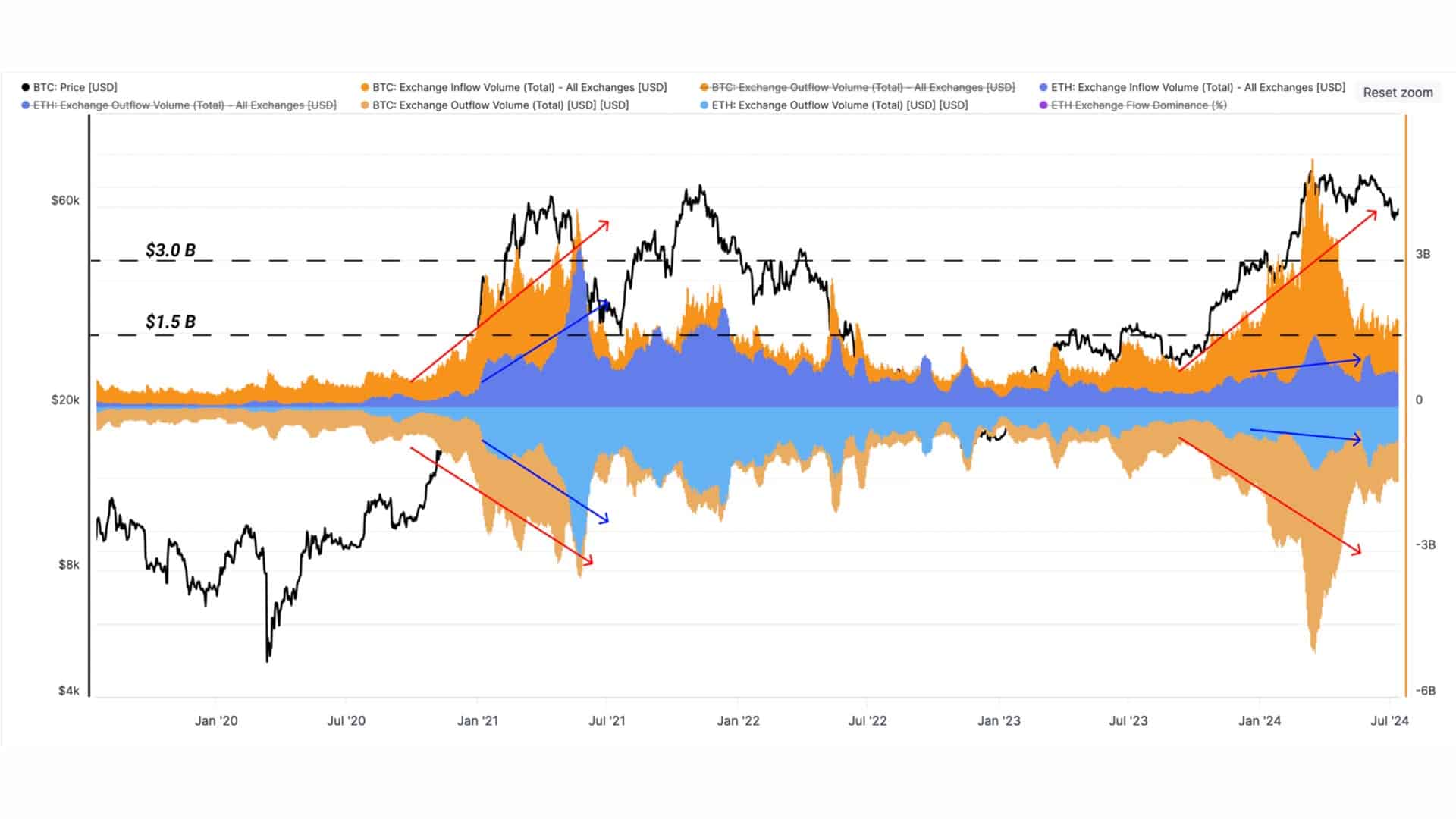Click the $3.0 B dashed line annotation
1456x819 pixels.
[x=171, y=249]
